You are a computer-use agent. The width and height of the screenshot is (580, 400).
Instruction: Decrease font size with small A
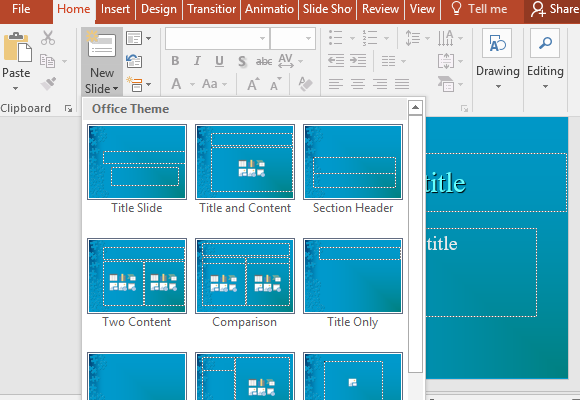(x=276, y=84)
